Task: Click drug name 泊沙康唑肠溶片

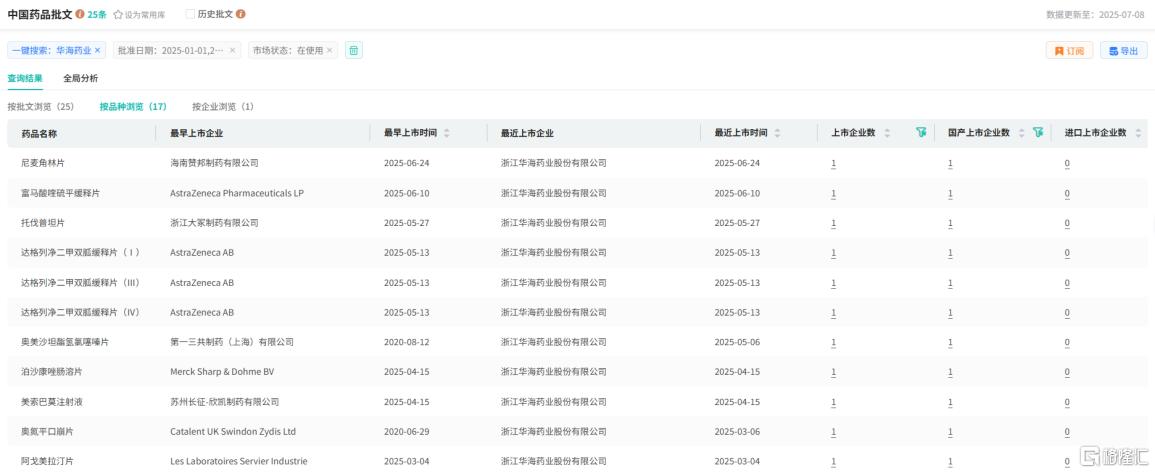Action: pos(52,372)
